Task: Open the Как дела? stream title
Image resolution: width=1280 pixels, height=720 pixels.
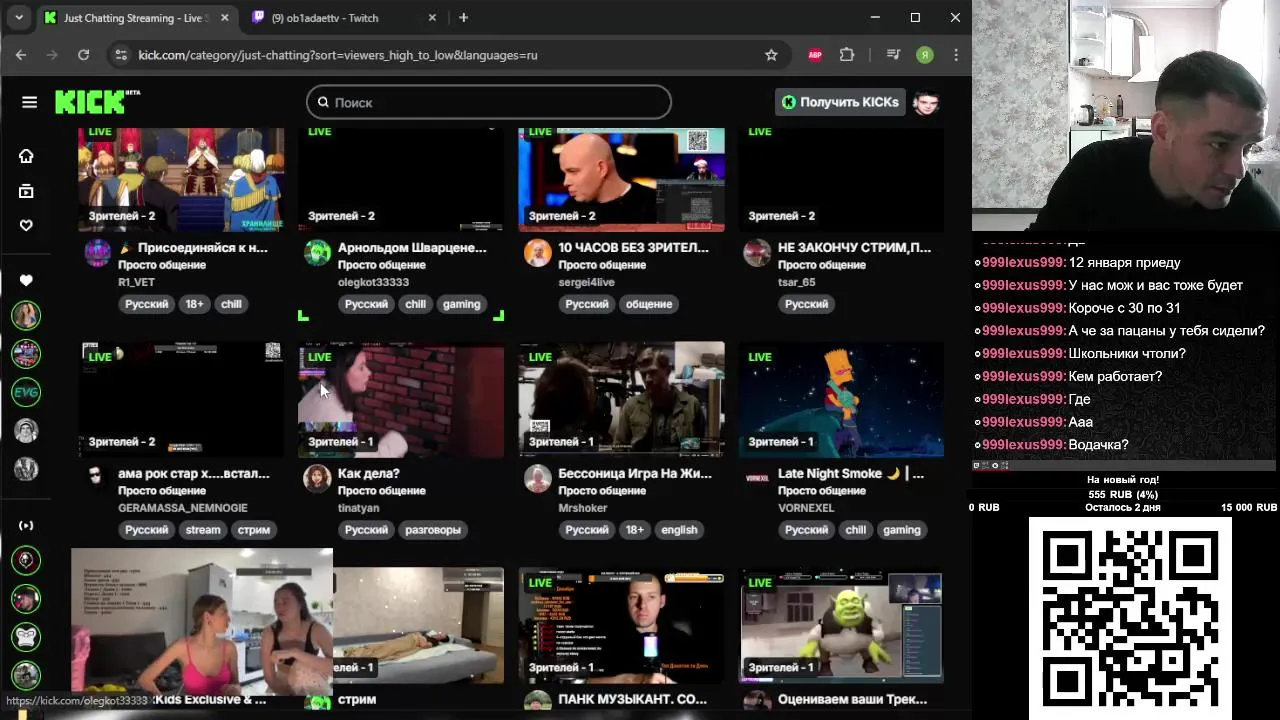Action: [369, 473]
